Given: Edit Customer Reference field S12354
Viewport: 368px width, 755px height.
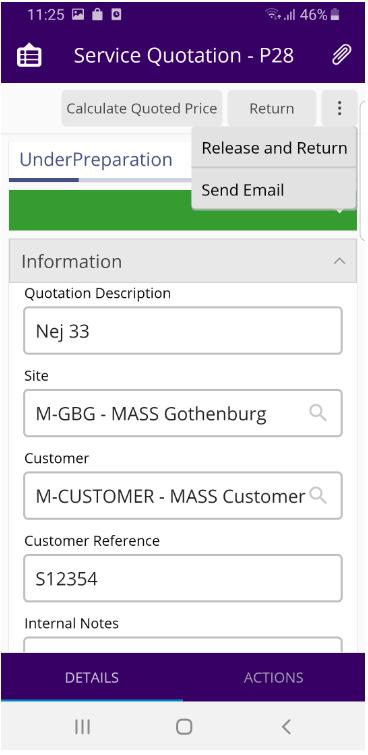Looking at the screenshot, I should 183,578.
